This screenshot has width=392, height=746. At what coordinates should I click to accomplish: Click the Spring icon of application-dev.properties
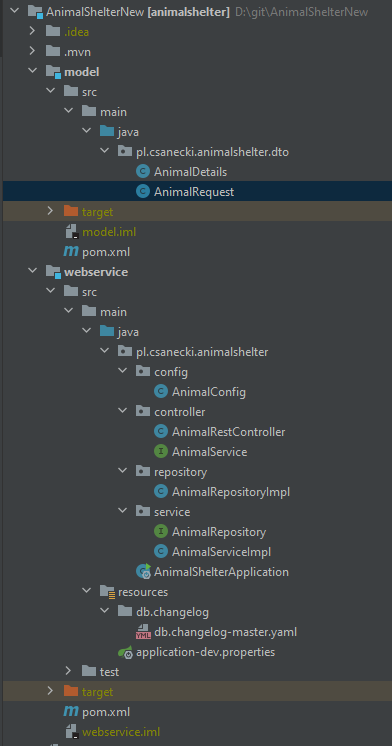click(x=126, y=652)
